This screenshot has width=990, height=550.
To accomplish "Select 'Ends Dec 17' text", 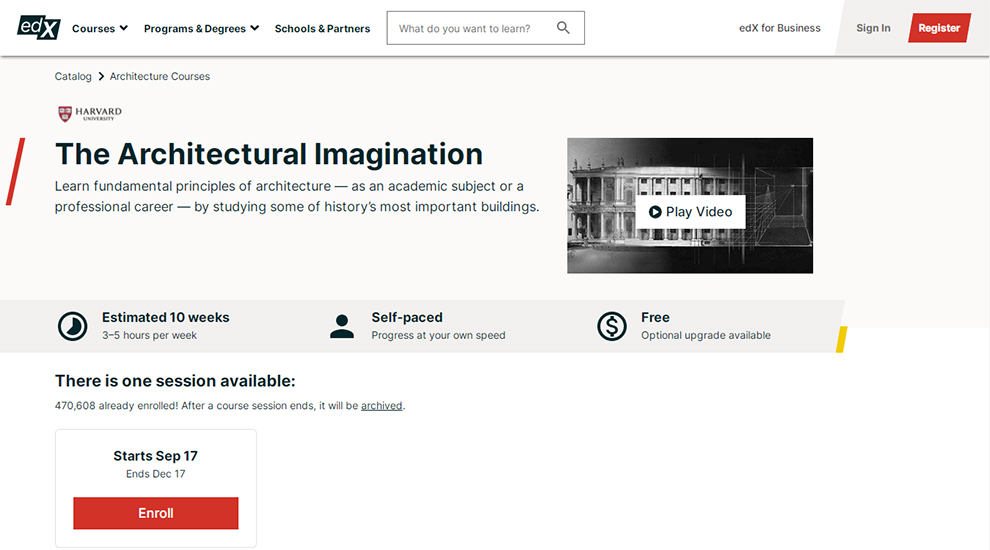I will [155, 474].
